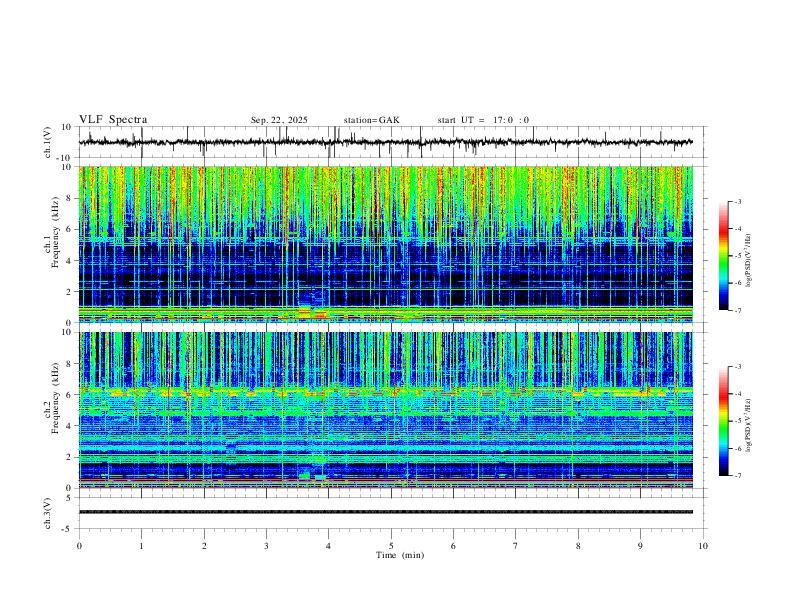Click time axis tick label "7"
792x612 pixels.
tap(516, 546)
